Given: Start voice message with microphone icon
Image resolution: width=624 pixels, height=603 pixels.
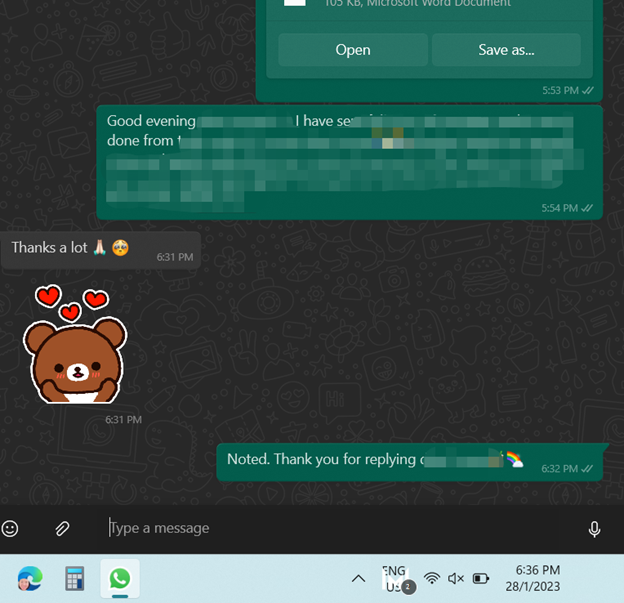Looking at the screenshot, I should (594, 528).
